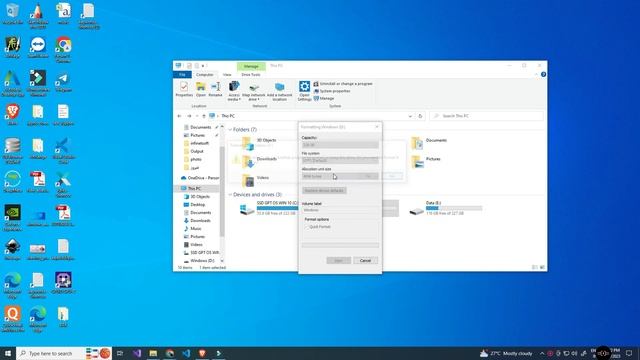Click System properties in ribbon

[x=332, y=91]
